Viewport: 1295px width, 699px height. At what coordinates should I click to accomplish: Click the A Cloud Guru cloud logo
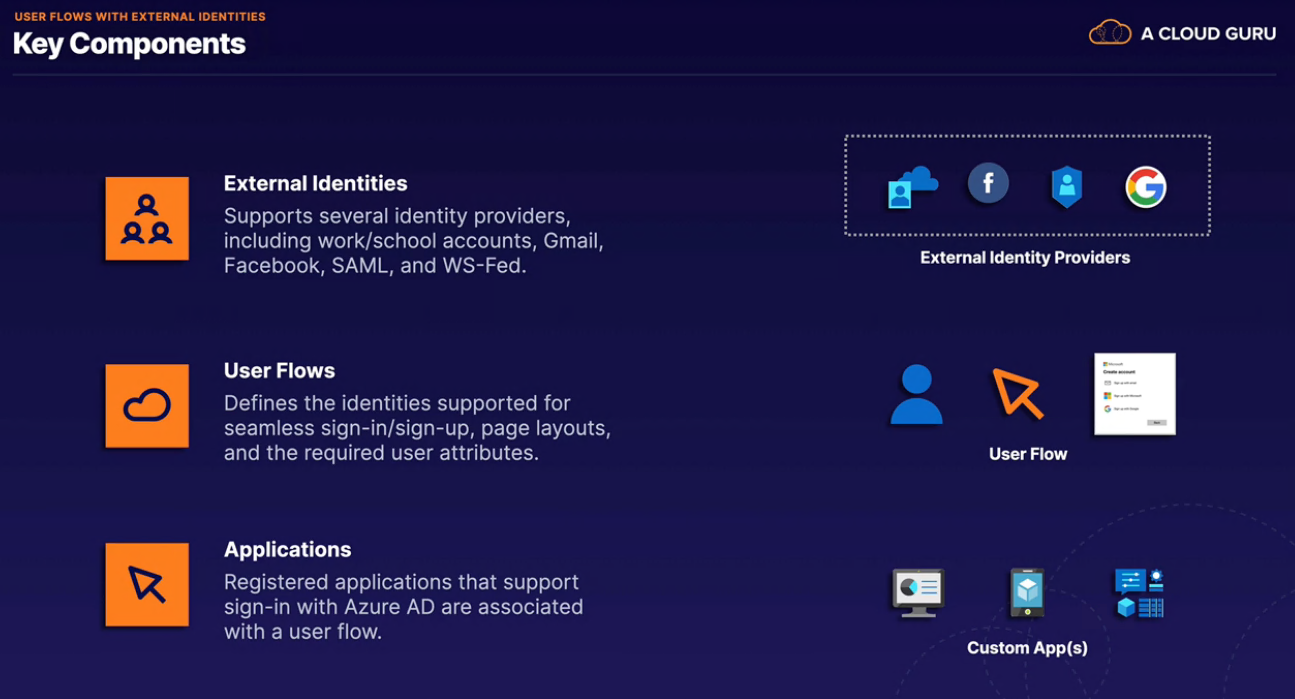[x=1110, y=33]
